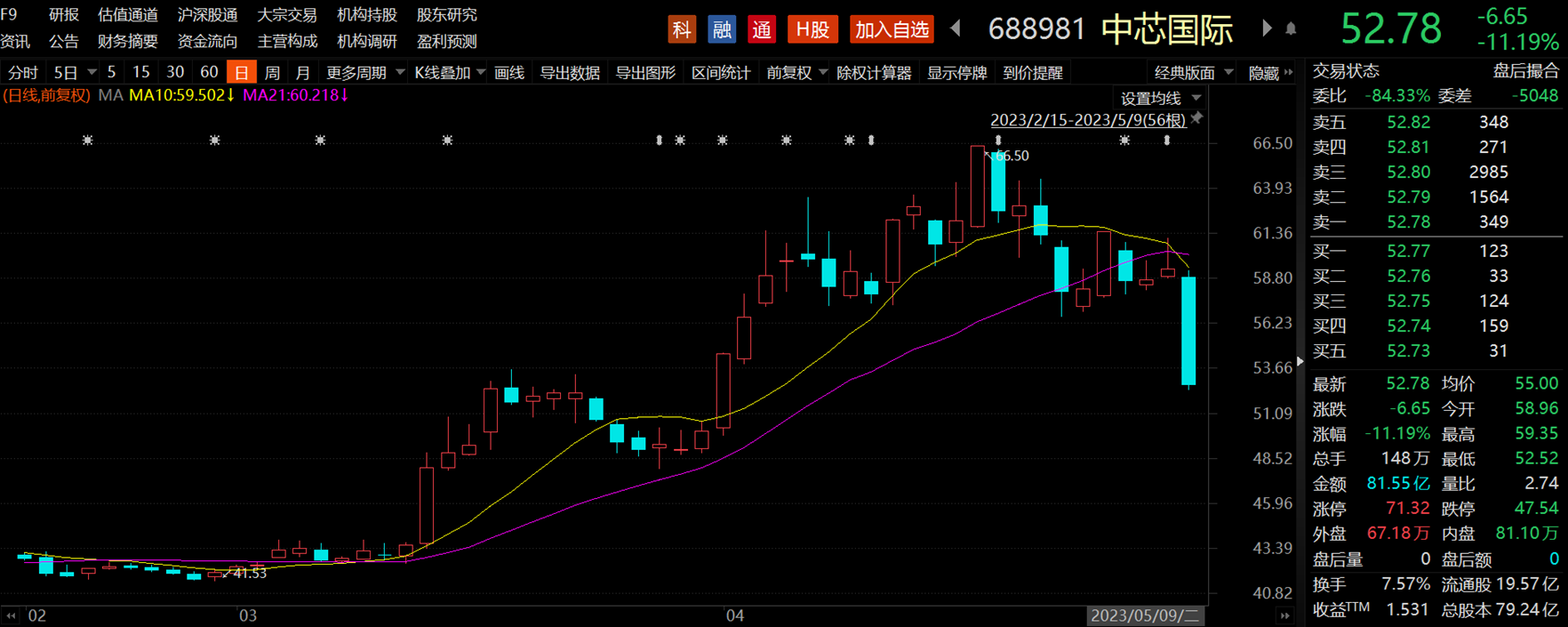
Task: Click the bell price alert icon
Action: tap(1291, 29)
